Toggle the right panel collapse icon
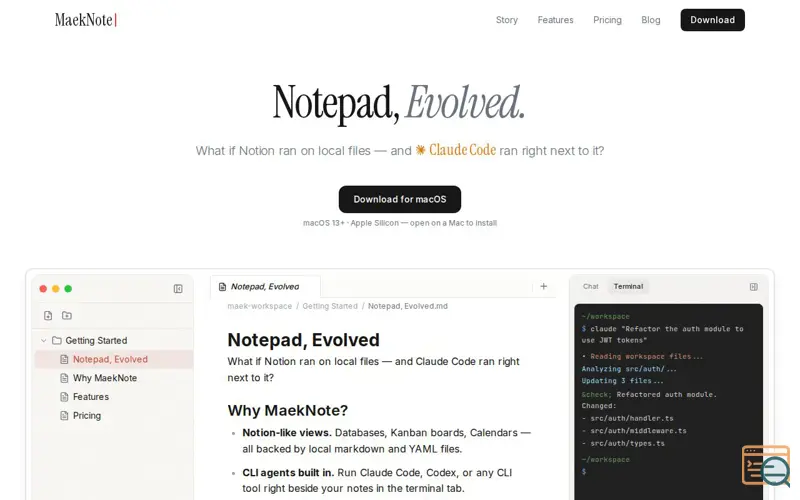 tap(754, 287)
